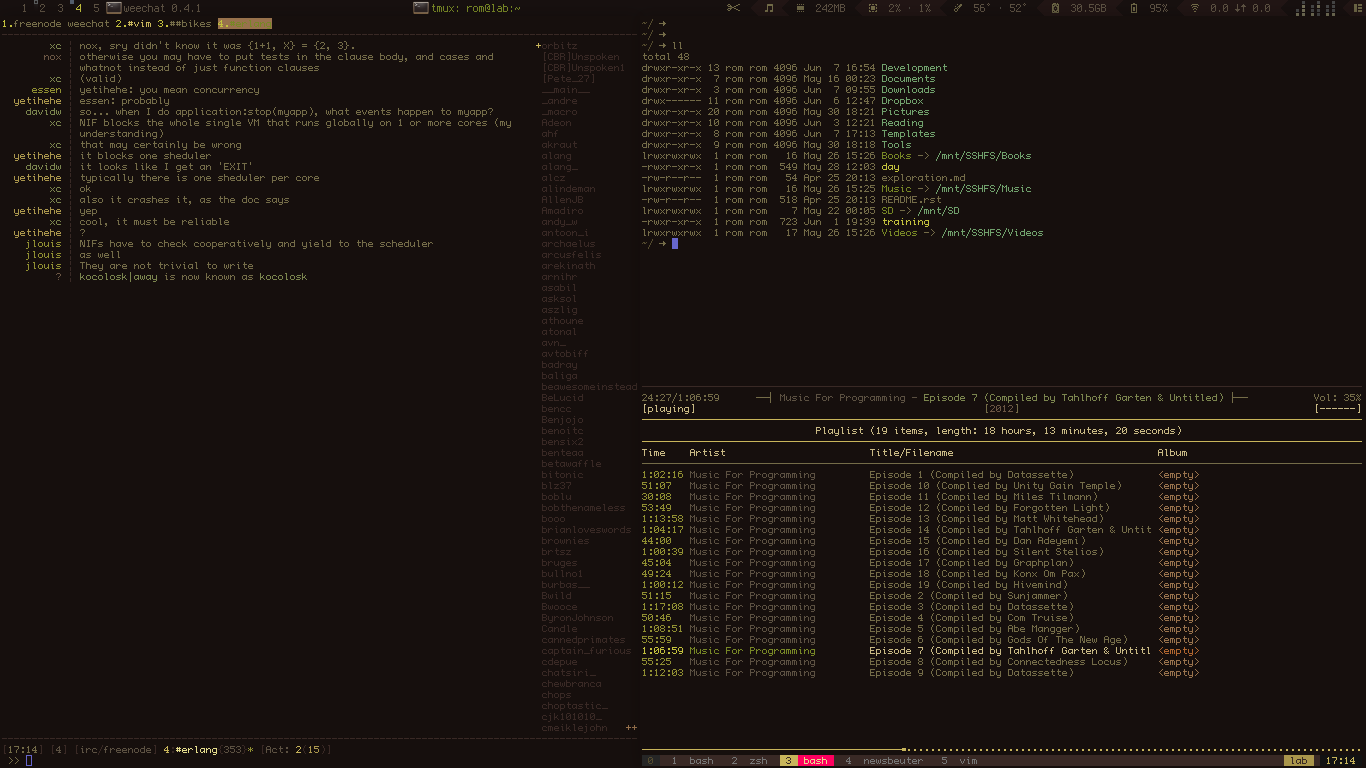Click the music note status icon
This screenshot has width=1366, height=768.
tap(769, 8)
